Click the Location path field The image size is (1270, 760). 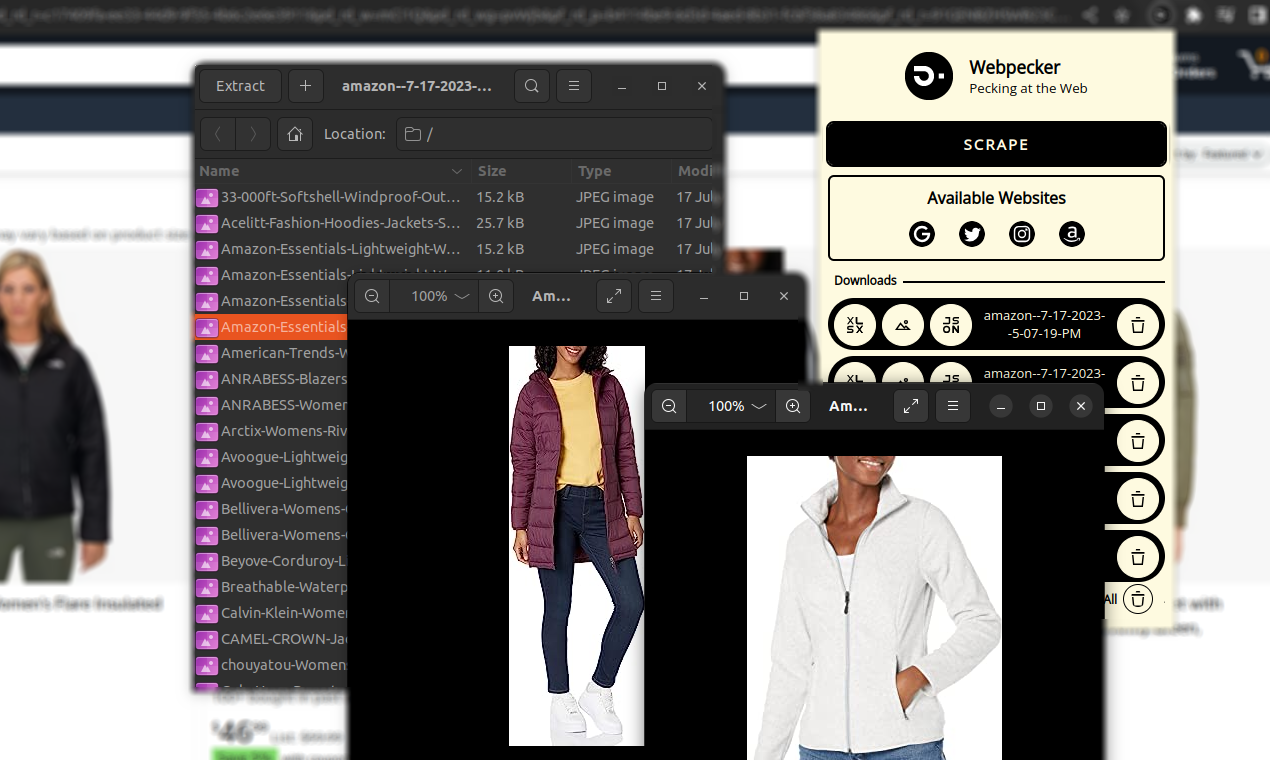tap(554, 134)
